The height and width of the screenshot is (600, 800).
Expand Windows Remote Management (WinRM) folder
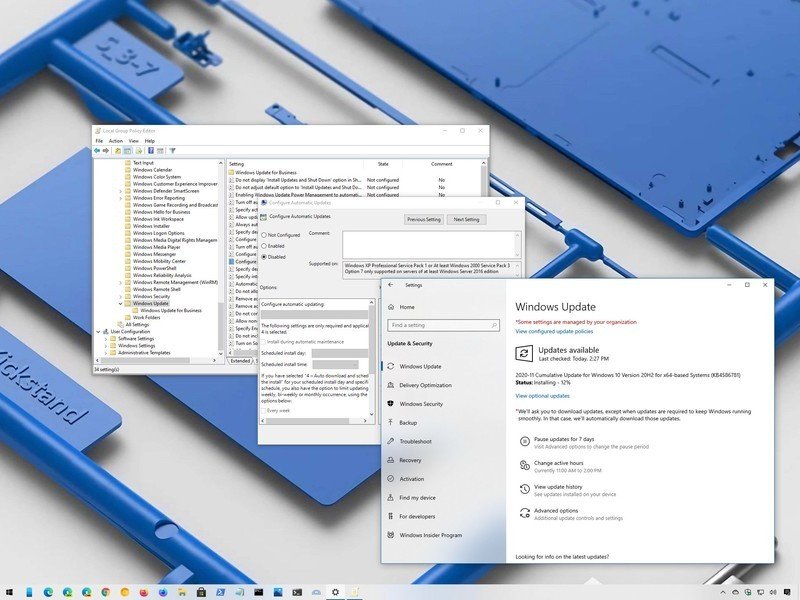click(x=121, y=282)
